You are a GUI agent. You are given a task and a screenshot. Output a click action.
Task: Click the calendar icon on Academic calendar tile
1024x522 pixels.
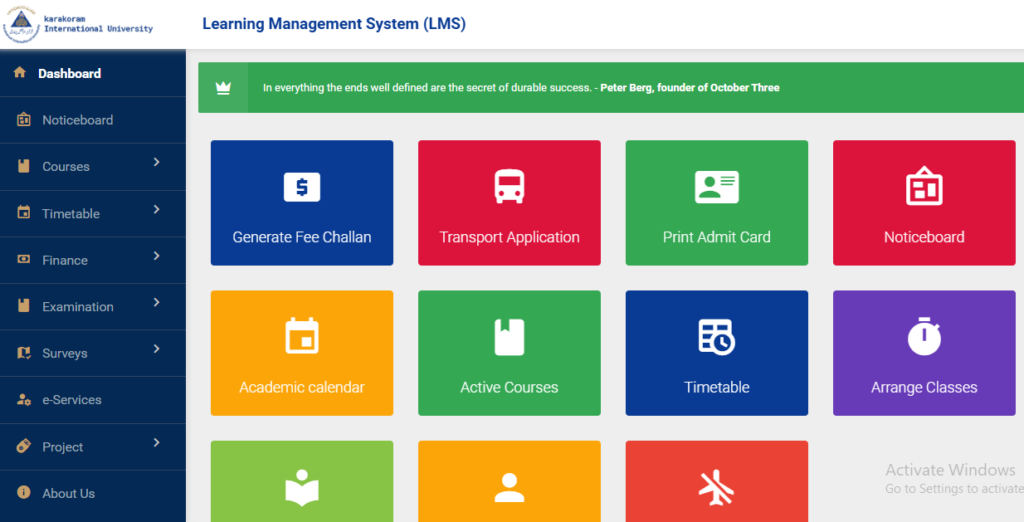click(302, 336)
